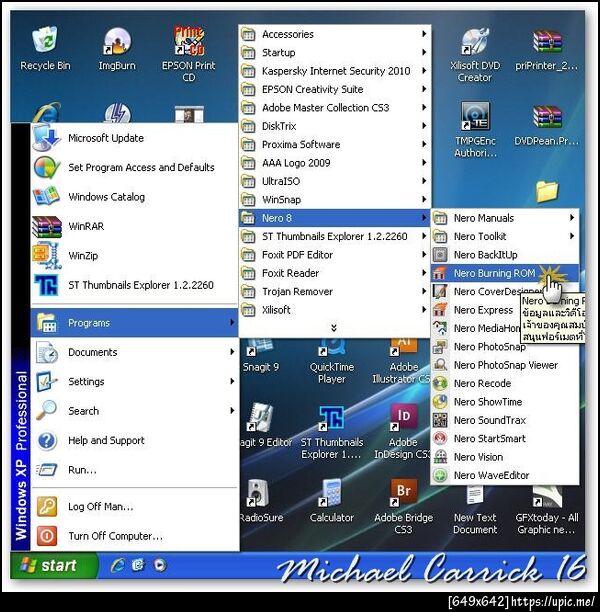600x612 pixels.
Task: Click the Start button
Action: tap(54, 565)
